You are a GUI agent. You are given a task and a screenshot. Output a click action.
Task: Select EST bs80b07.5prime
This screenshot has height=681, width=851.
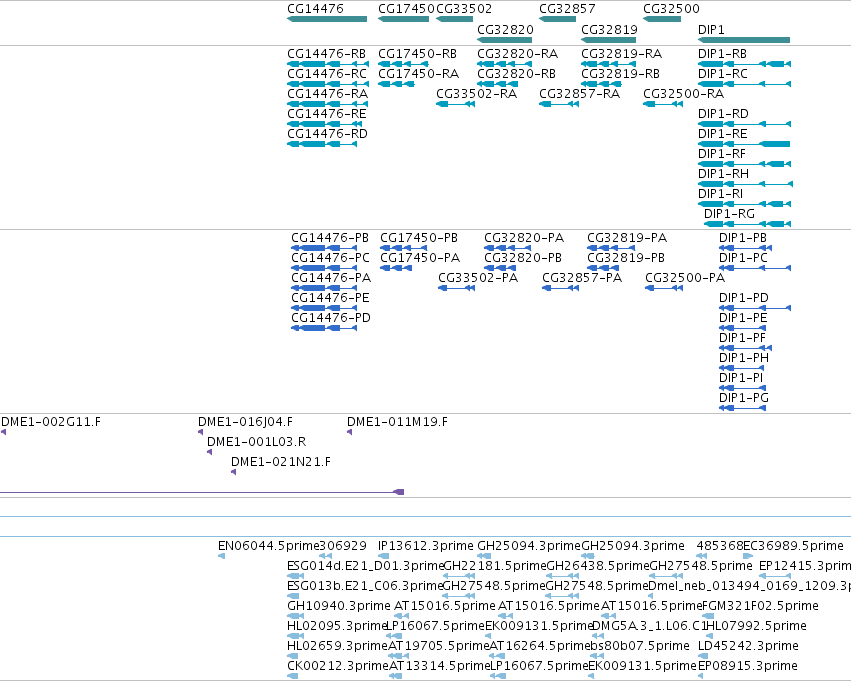pos(639,646)
